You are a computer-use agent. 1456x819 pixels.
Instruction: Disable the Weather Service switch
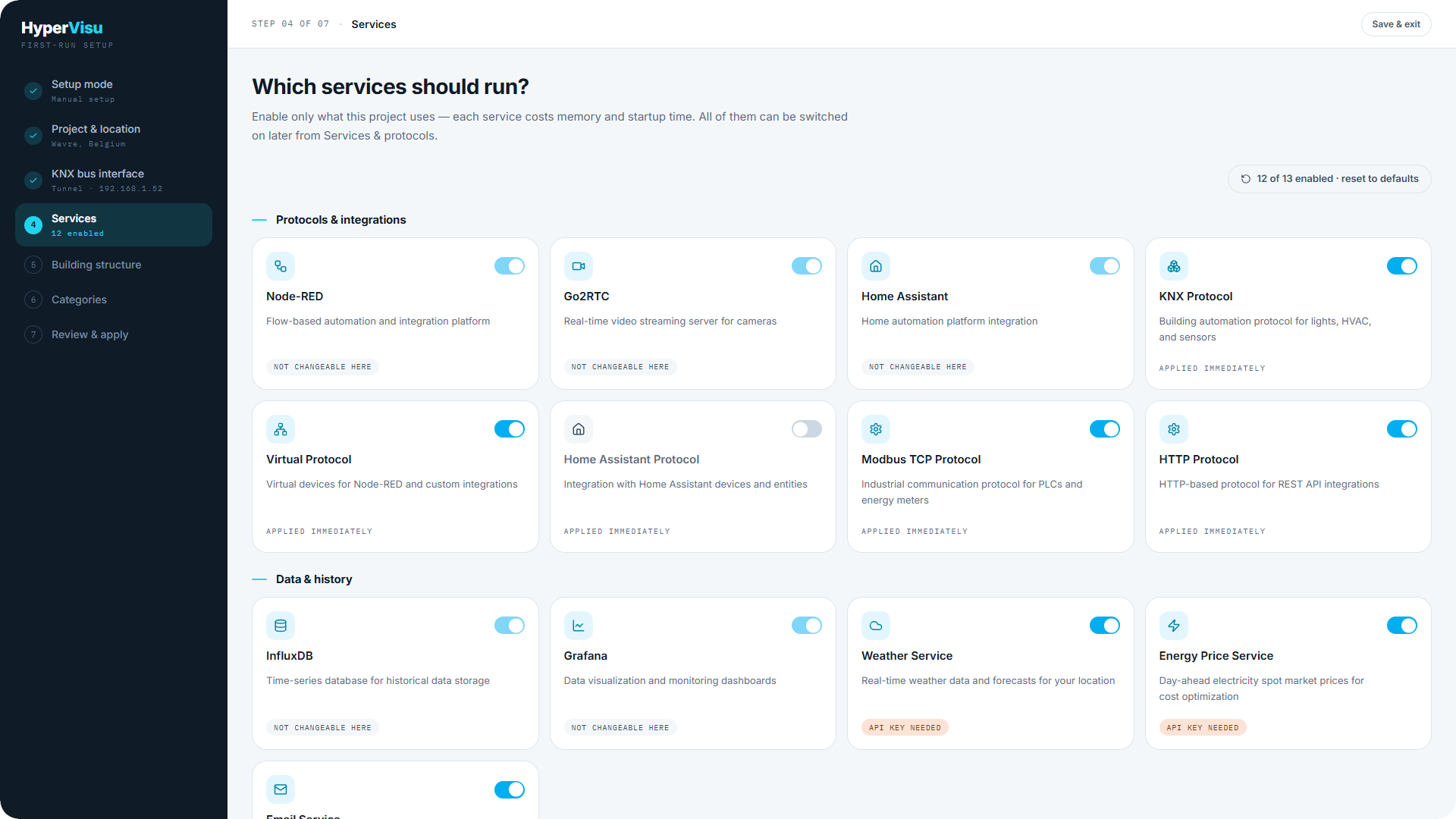1105,626
